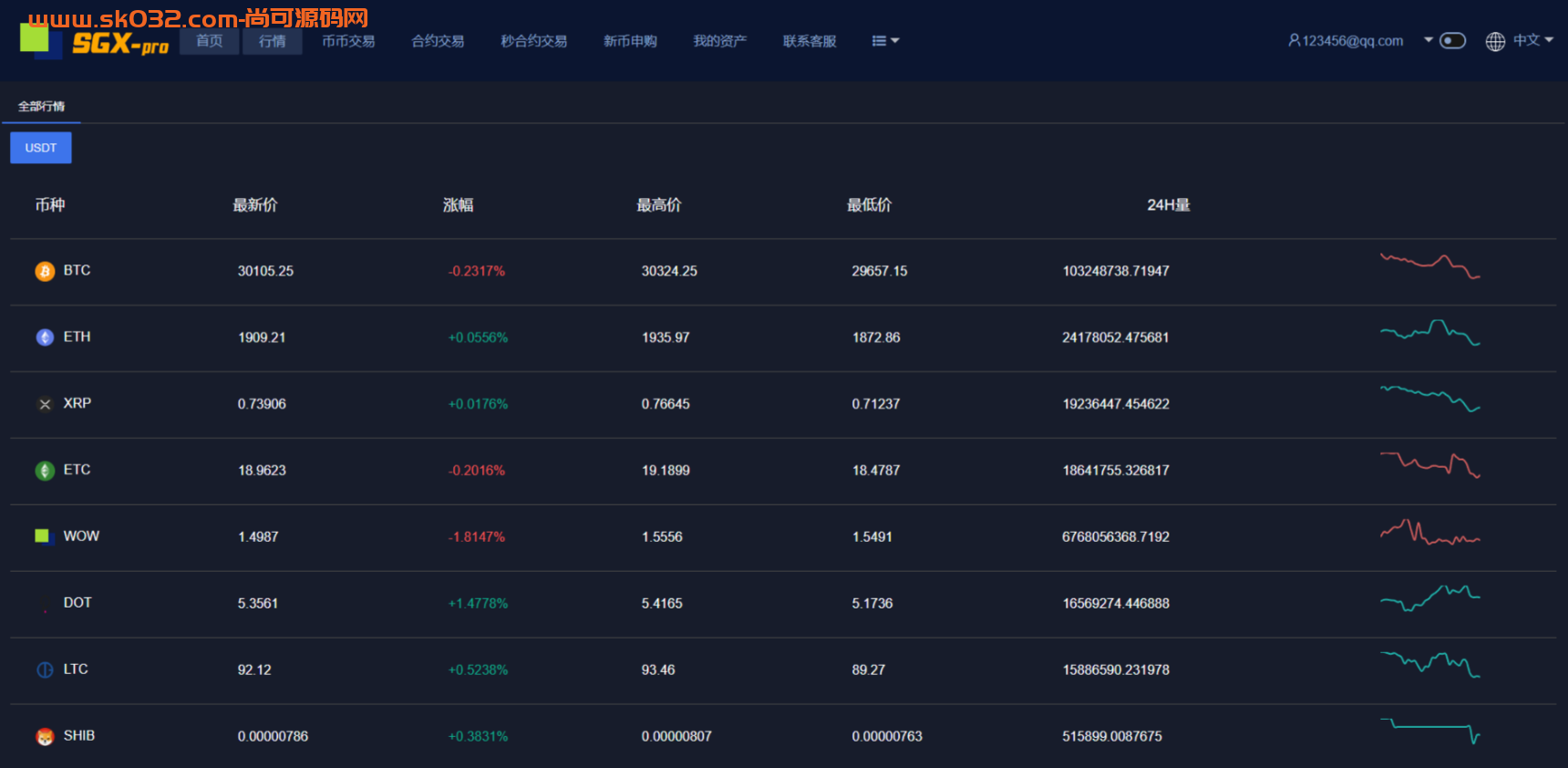The image size is (1568, 768).
Task: Click ETH change +0.0556%
Action: (x=478, y=337)
